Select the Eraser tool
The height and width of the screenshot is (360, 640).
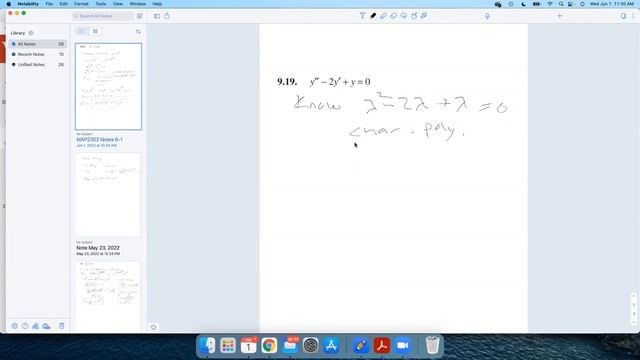(393, 16)
